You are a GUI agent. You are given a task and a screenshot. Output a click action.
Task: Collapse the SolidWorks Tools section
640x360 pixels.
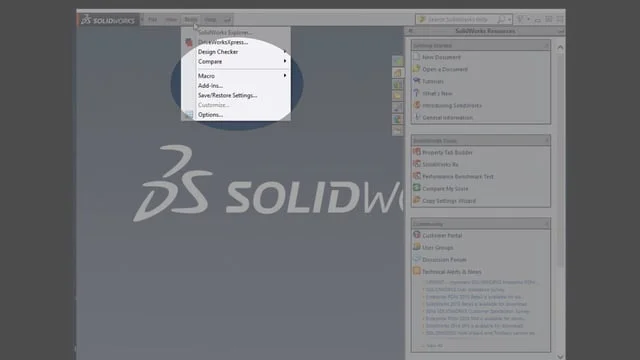(x=546, y=140)
